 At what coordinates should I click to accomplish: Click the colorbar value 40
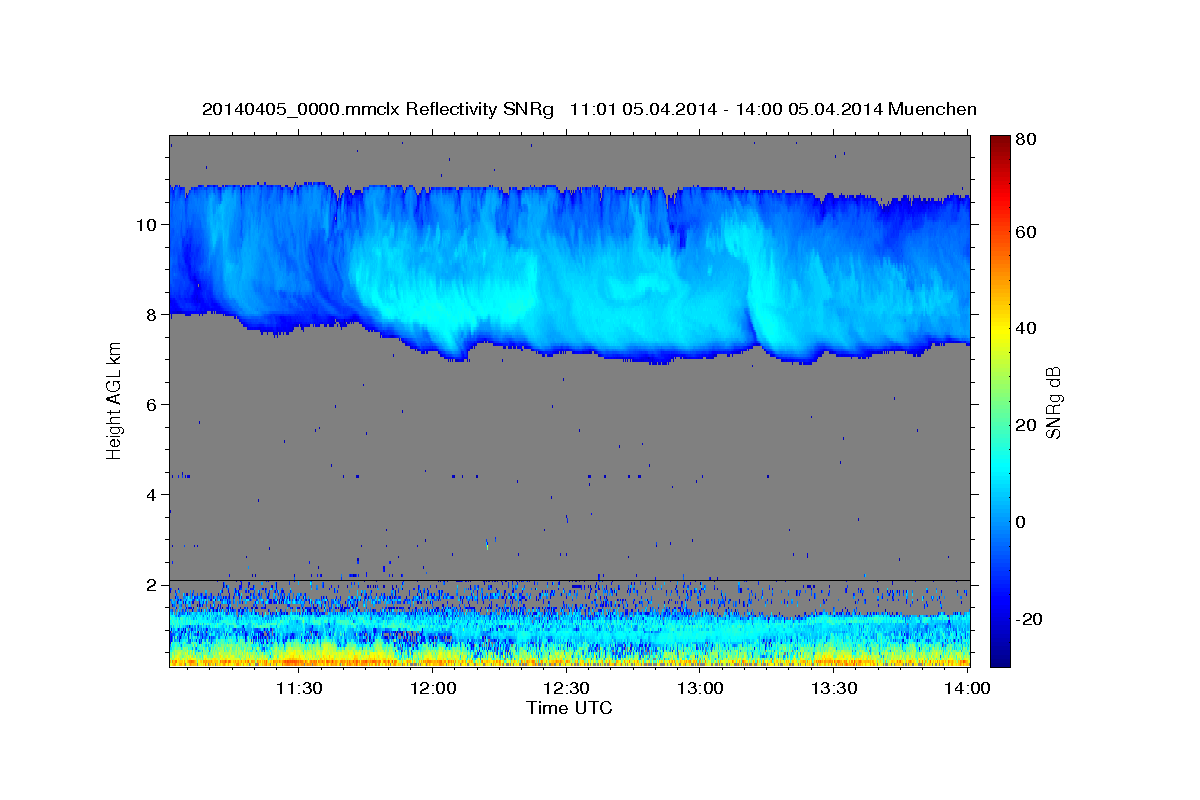tap(1025, 328)
